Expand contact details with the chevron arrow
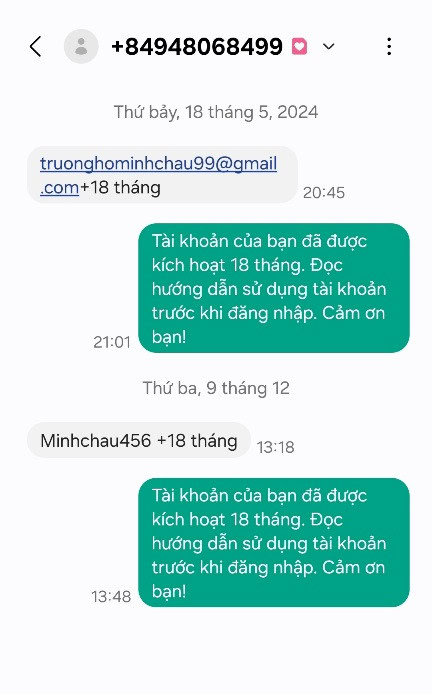 [x=328, y=46]
